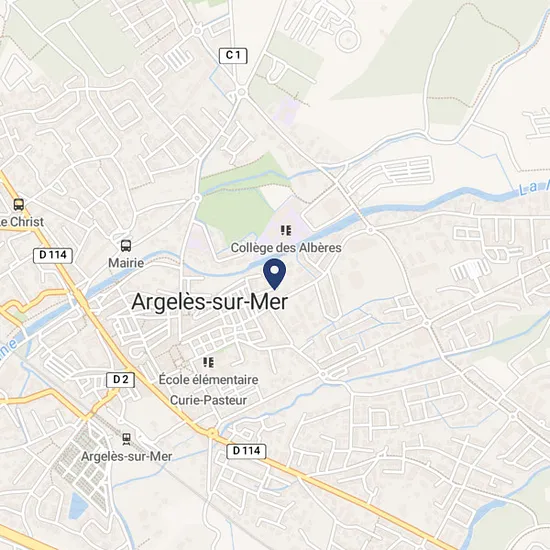
Task: Select the Argelès-sur-Mer train station icon
Action: pyautogui.click(x=126, y=439)
